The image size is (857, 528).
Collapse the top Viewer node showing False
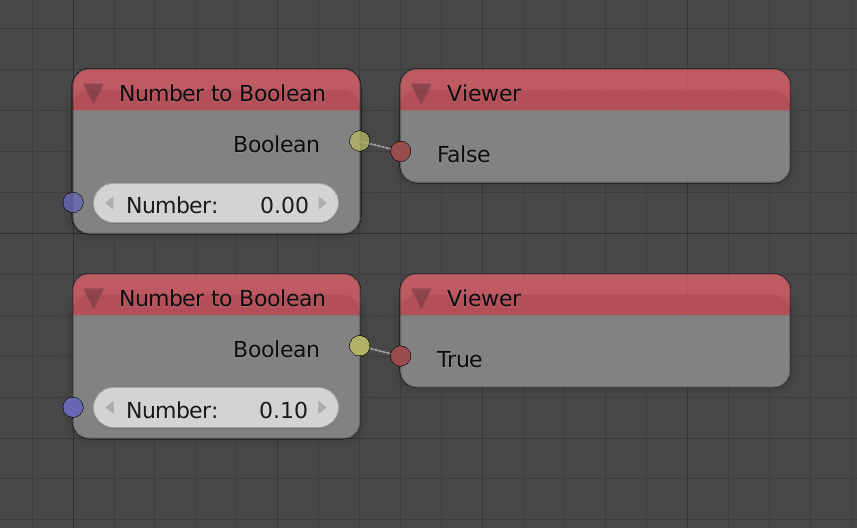click(421, 93)
